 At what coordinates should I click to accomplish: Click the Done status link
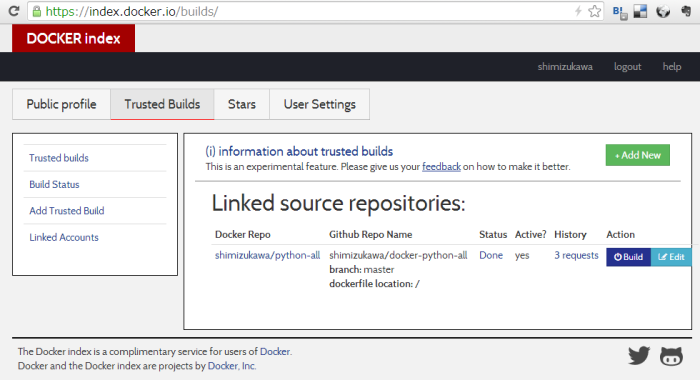click(x=491, y=255)
